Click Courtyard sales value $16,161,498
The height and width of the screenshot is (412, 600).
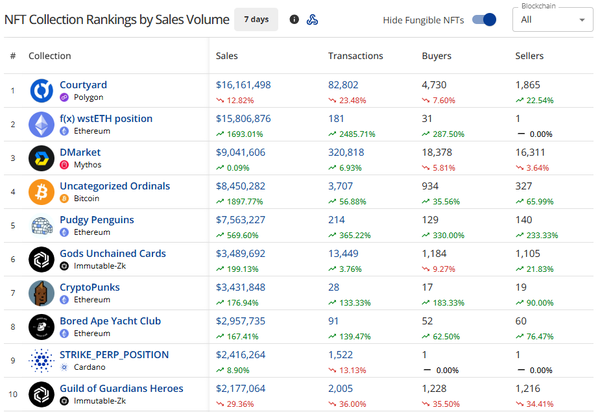pos(243,85)
